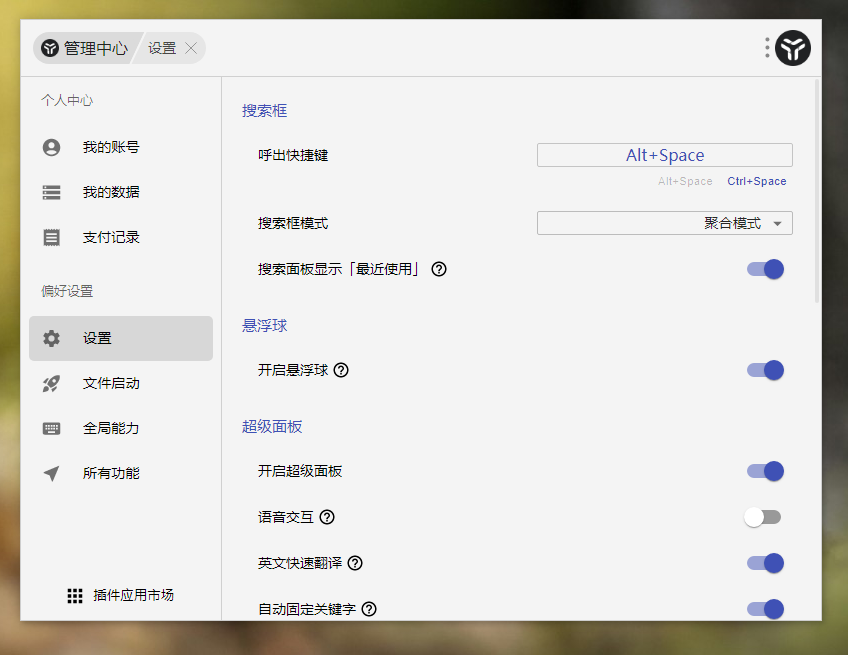The width and height of the screenshot is (848, 655).
Task: Open 所有功能 in the sidebar
Action: 121,473
